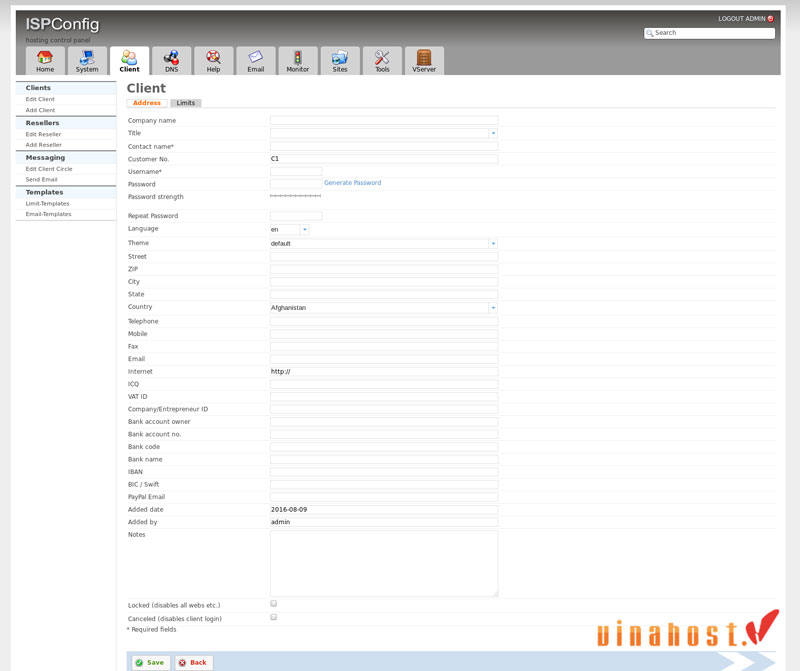800x671 pixels.
Task: Focus the Added date field
Action: (x=384, y=510)
